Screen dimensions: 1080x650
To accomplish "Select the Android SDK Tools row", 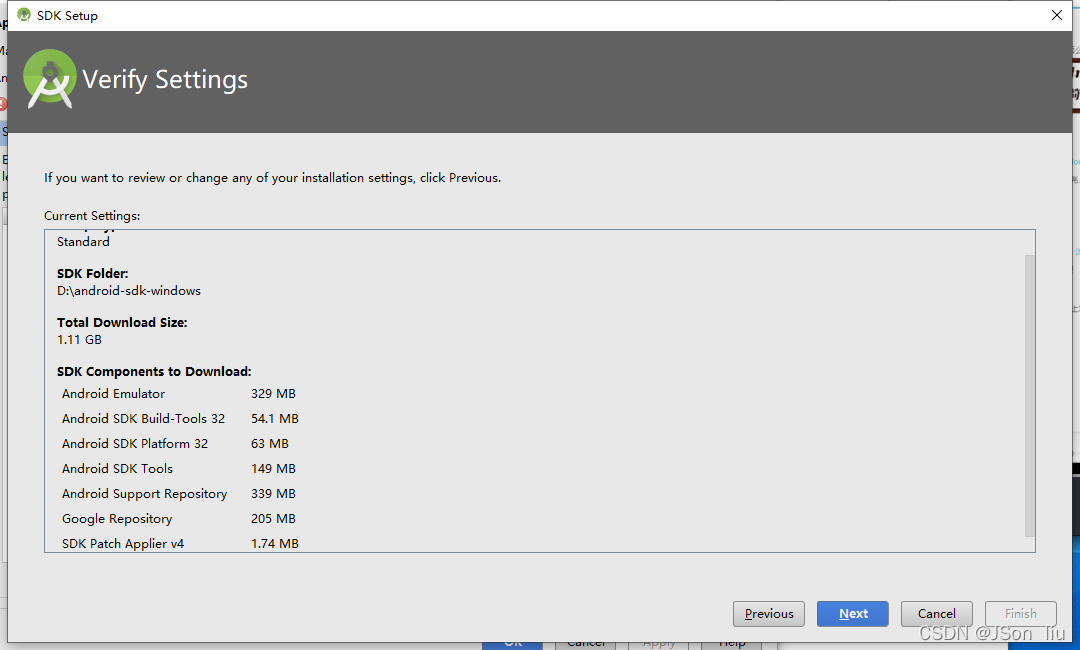I will coord(179,469).
